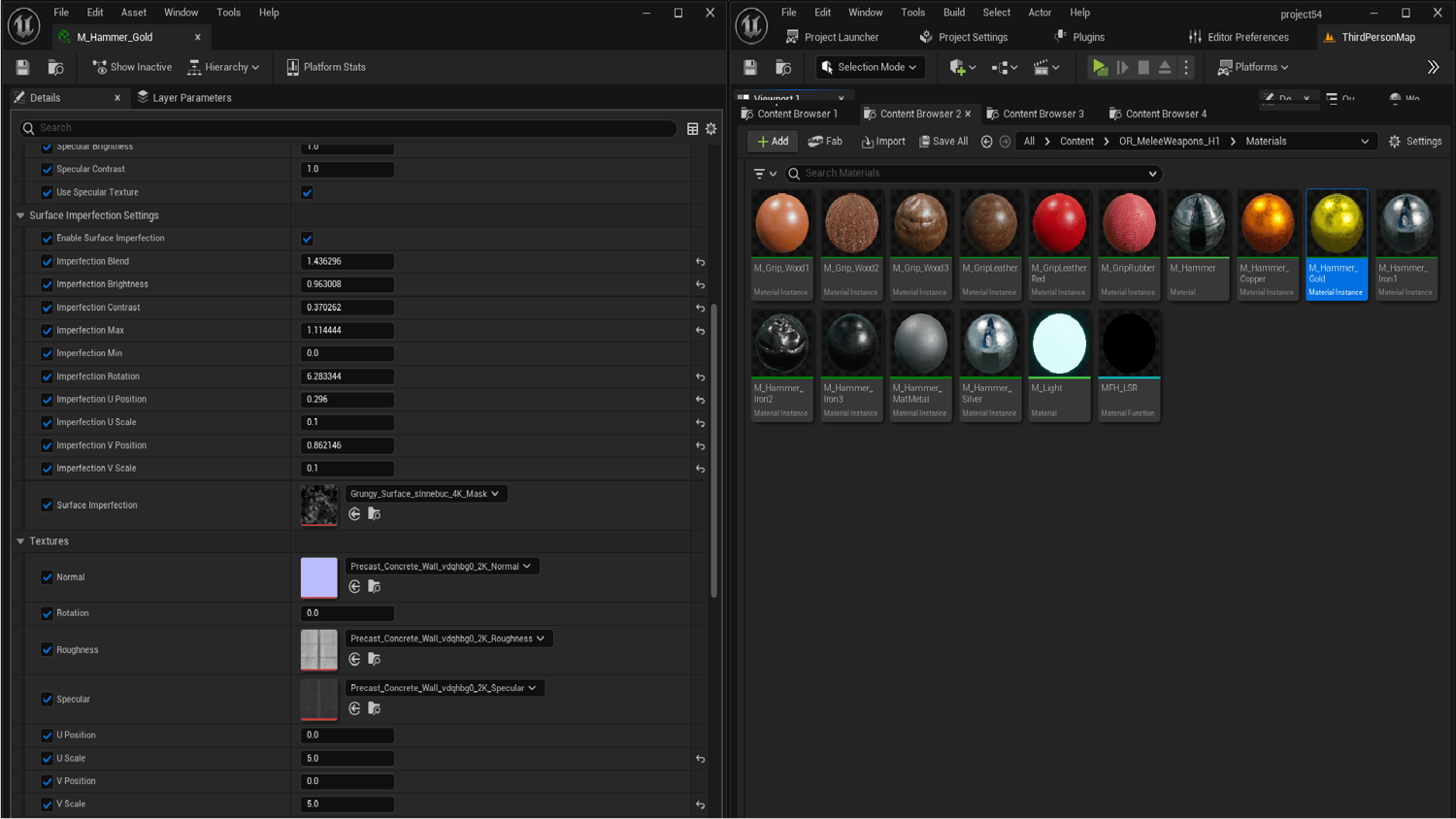Screen dimensions: 1456x819
Task: Click the Browse to asset icon in material editor
Action: 55,67
